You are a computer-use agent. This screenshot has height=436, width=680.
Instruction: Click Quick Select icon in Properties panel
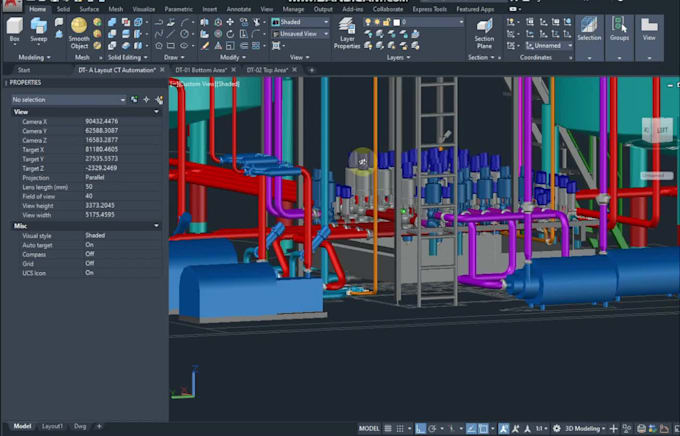pyautogui.click(x=159, y=100)
